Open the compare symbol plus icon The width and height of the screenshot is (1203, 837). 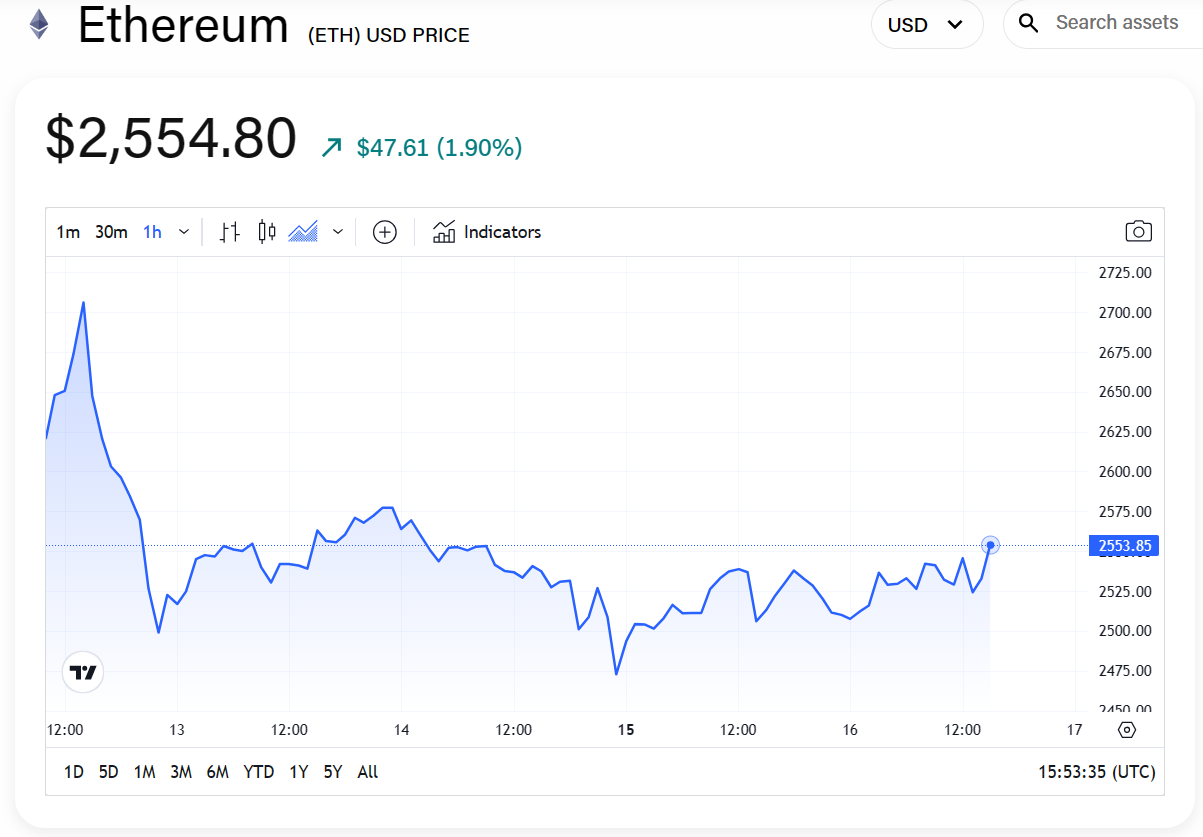tap(384, 231)
